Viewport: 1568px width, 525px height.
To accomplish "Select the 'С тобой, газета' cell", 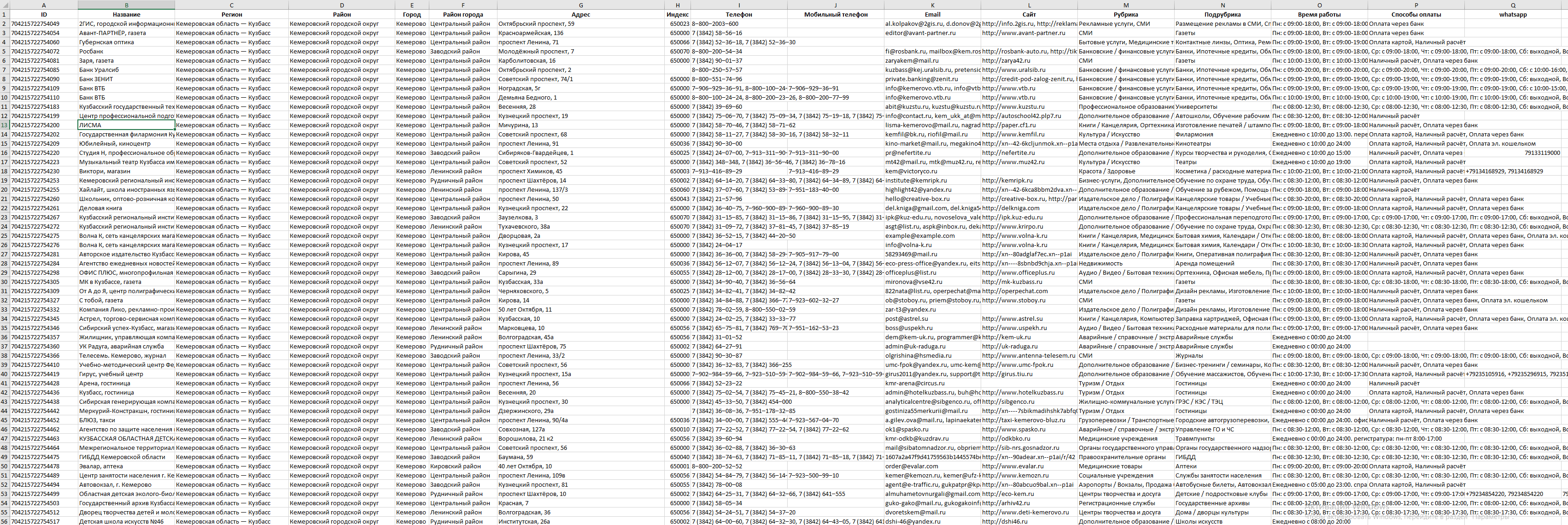I will coord(126,300).
